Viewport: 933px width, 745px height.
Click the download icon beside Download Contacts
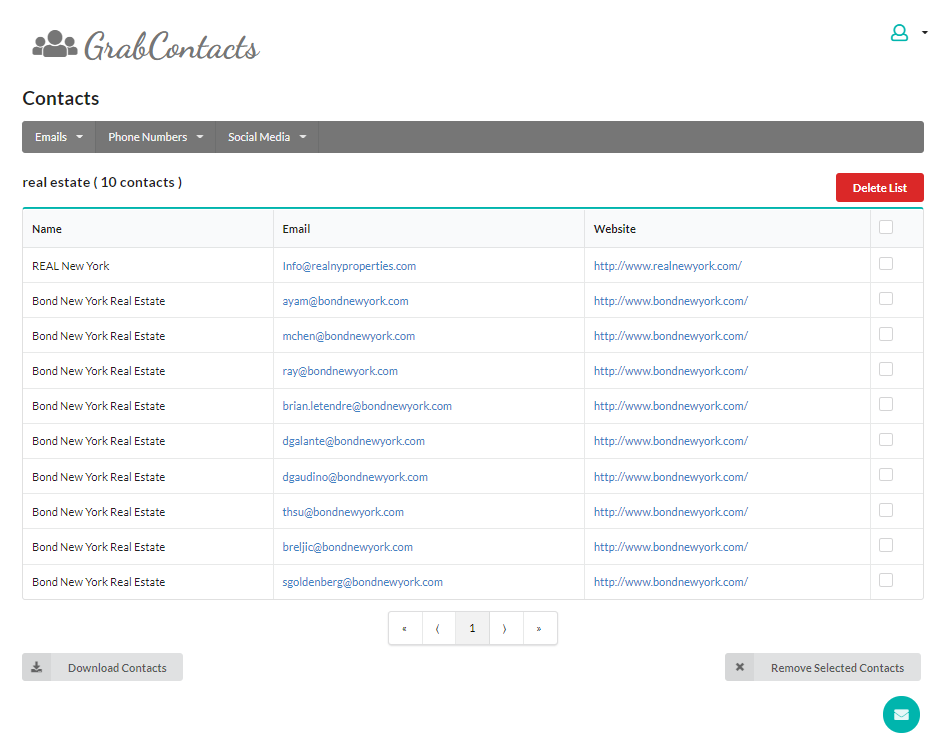[37, 667]
